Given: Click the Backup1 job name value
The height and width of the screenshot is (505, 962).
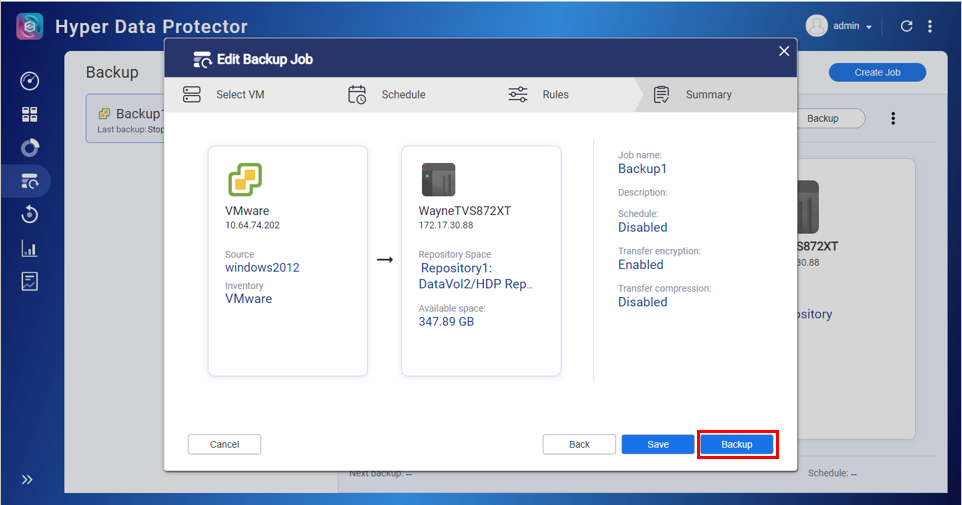Looking at the screenshot, I should pyautogui.click(x=642, y=169).
